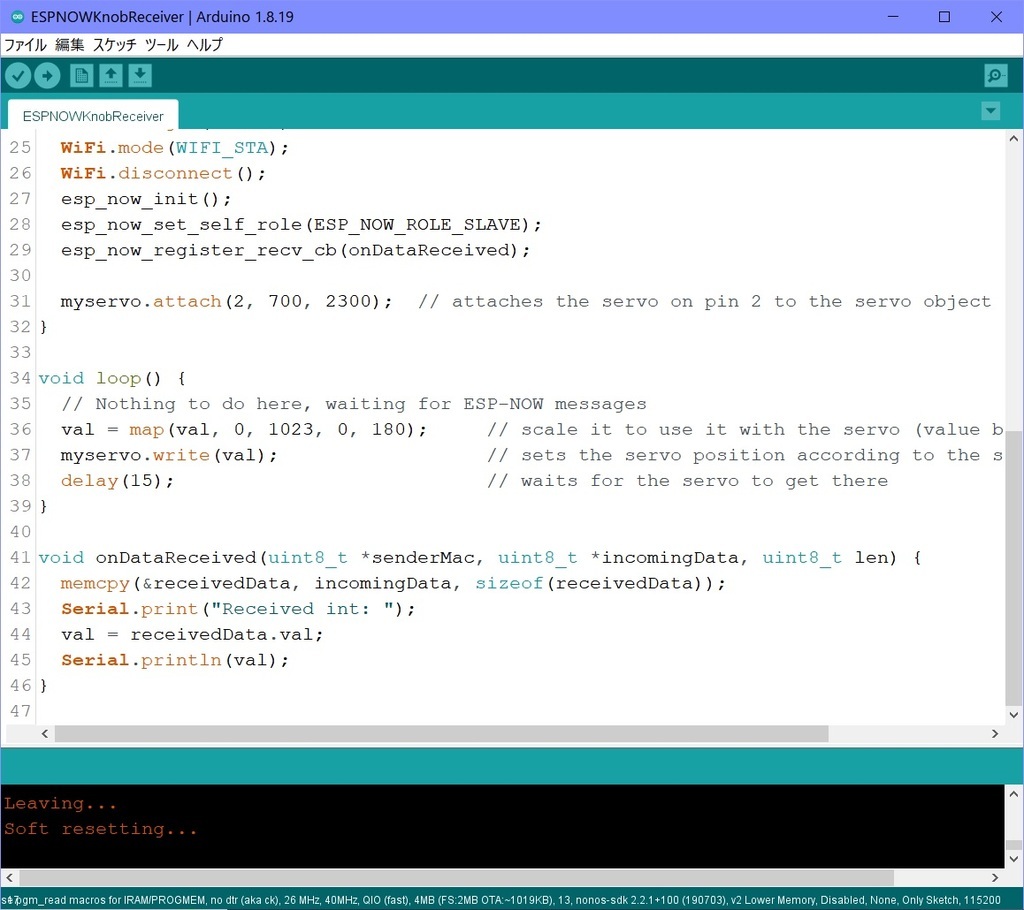Click the Upload sketch arrow icon
This screenshot has height=910, width=1024.
coord(47,75)
